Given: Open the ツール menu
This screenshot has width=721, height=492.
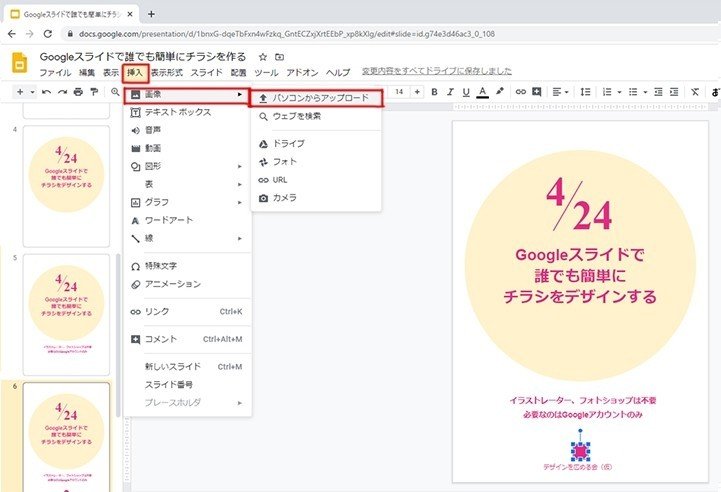Looking at the screenshot, I should 266,73.
